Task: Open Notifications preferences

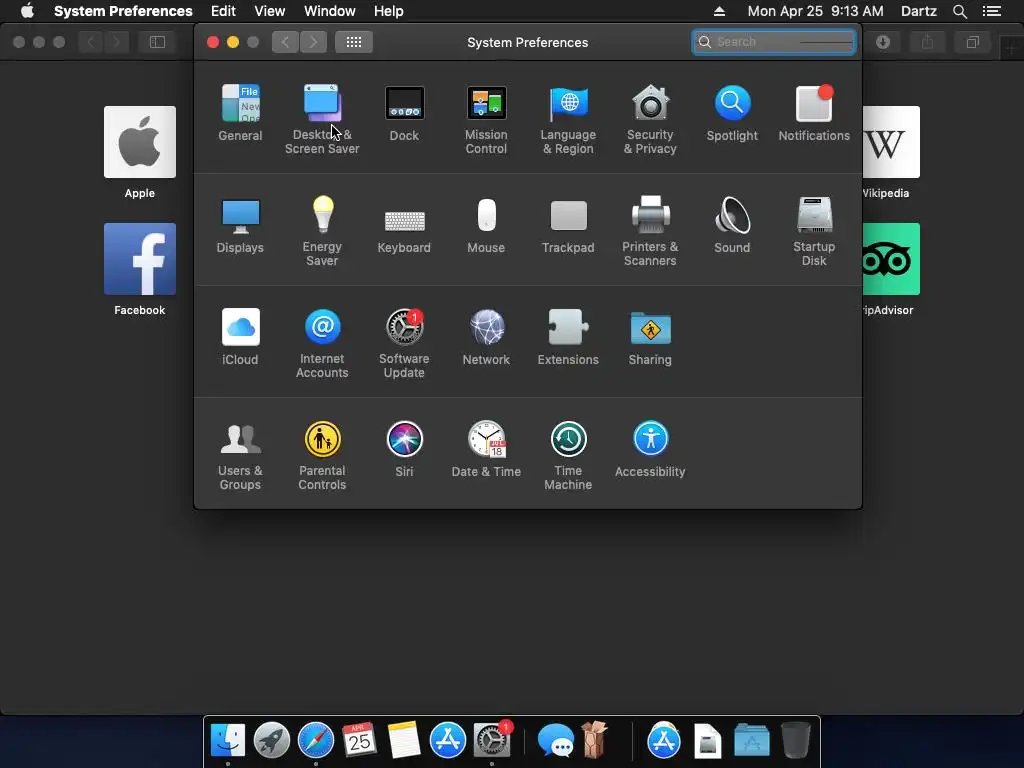Action: 814,113
